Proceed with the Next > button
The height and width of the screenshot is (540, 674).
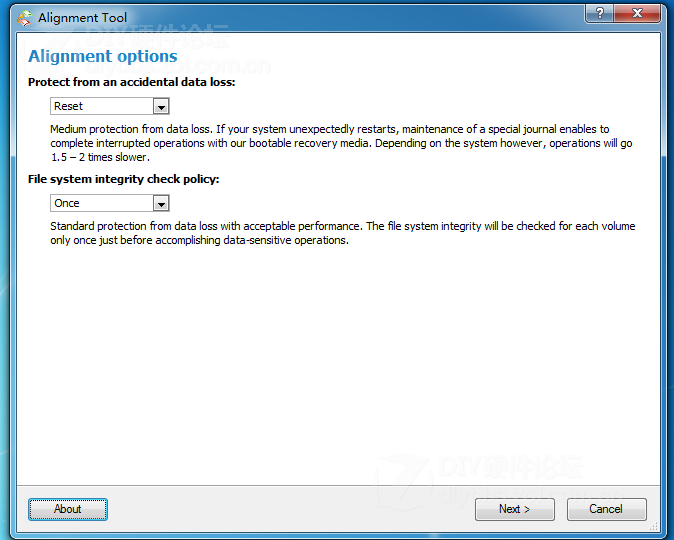pos(514,509)
